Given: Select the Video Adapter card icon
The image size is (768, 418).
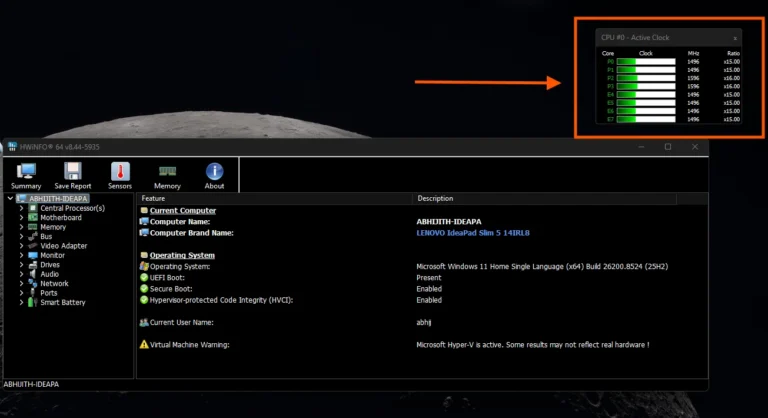Looking at the screenshot, I should tap(33, 246).
